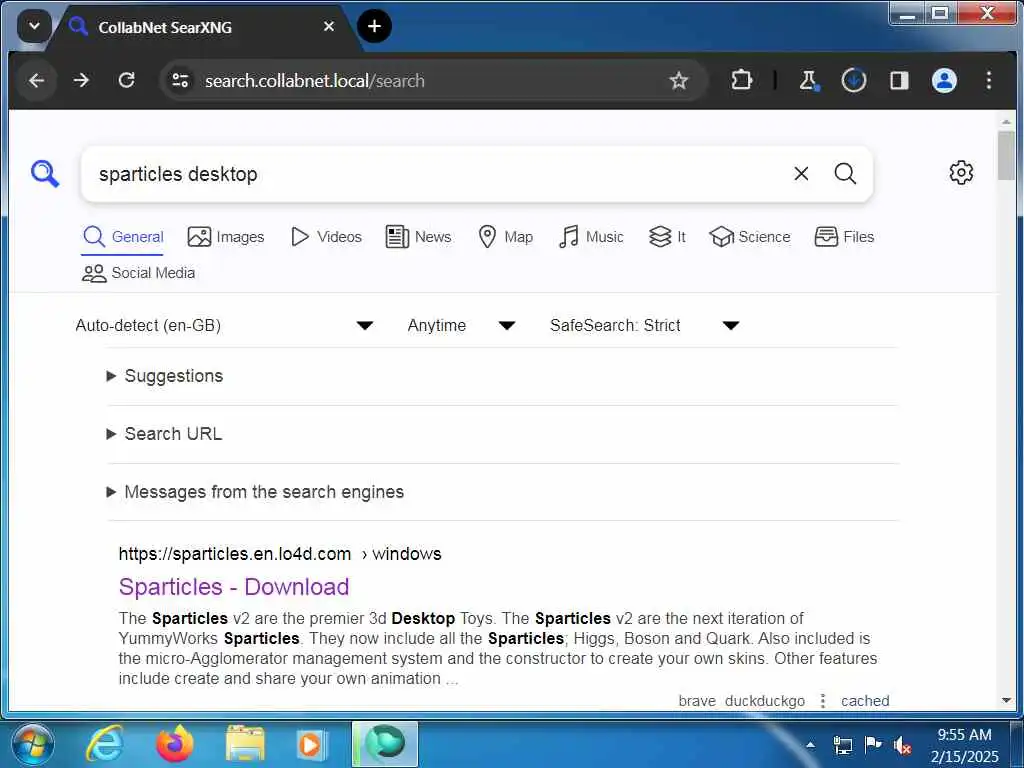Open the Chrome three-dot menu

click(989, 80)
